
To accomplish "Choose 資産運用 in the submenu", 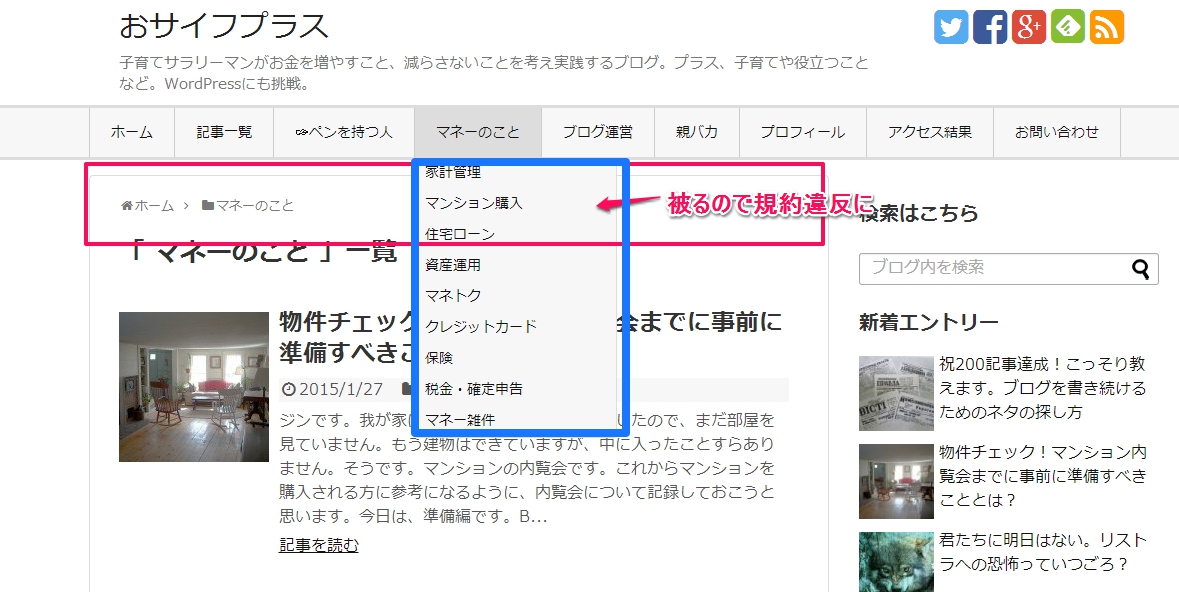I will 453,265.
